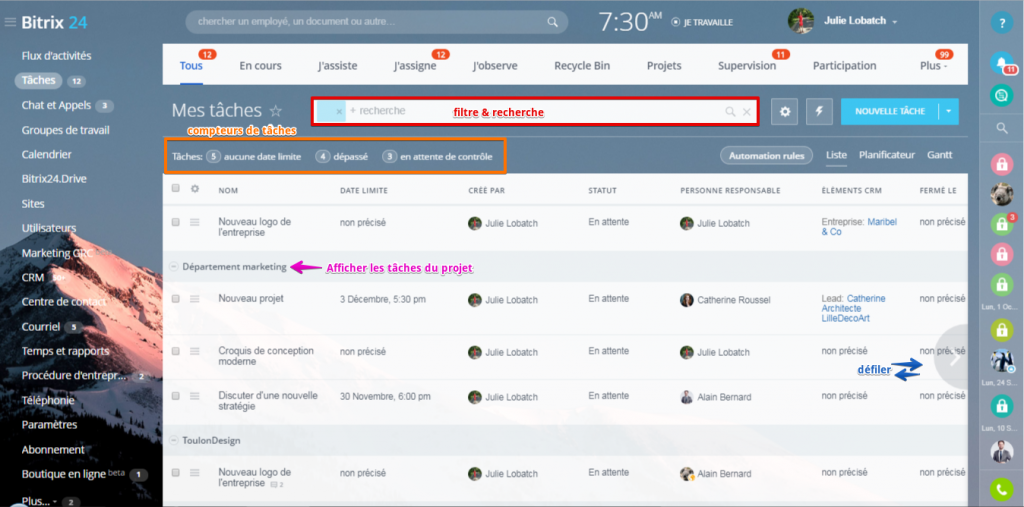Open the Julie Lobatch user menu arrow
This screenshot has height=507, width=1024.
point(895,22)
